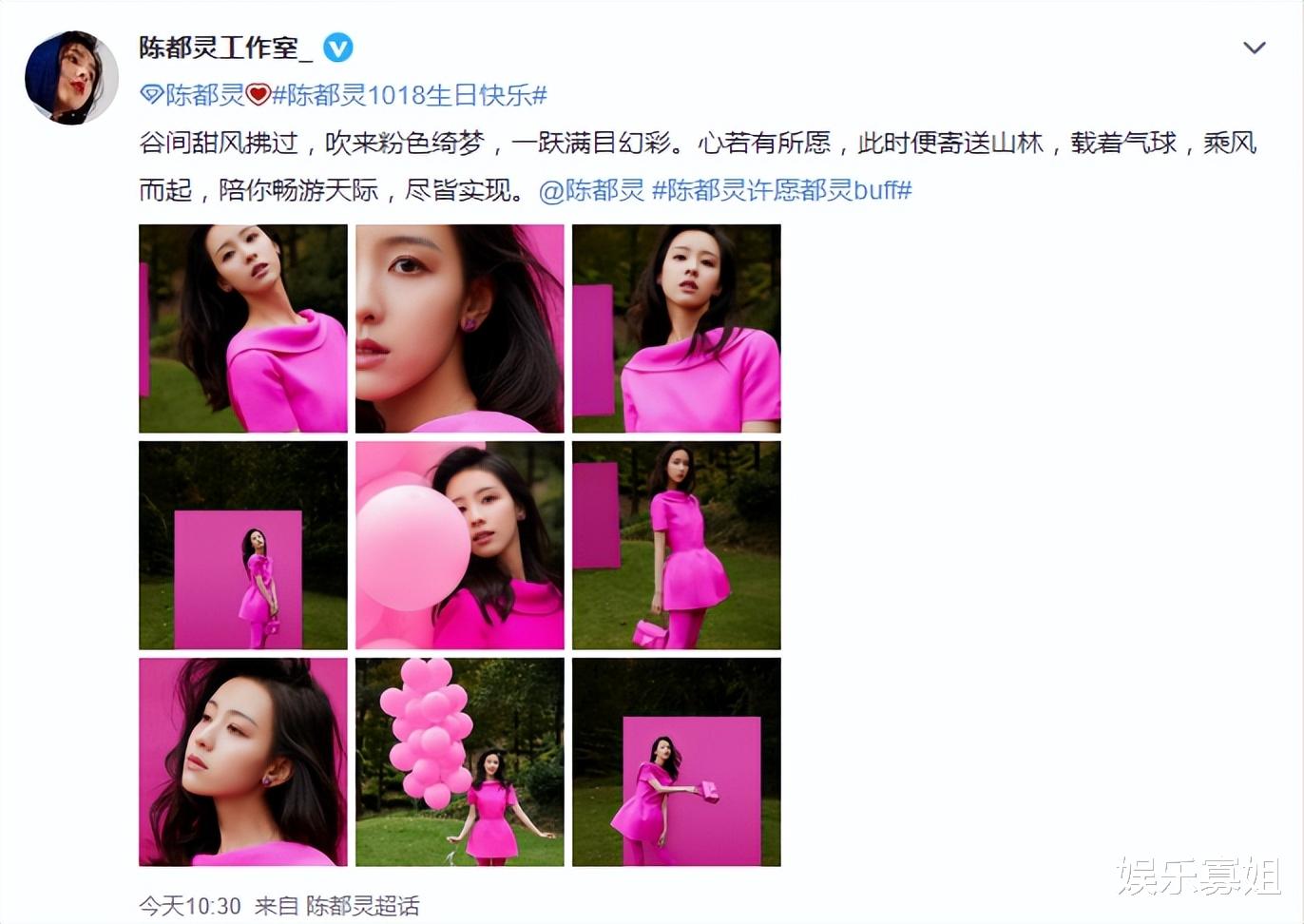Click the blue verified badge icon
The image size is (1304, 924).
pyautogui.click(x=338, y=48)
